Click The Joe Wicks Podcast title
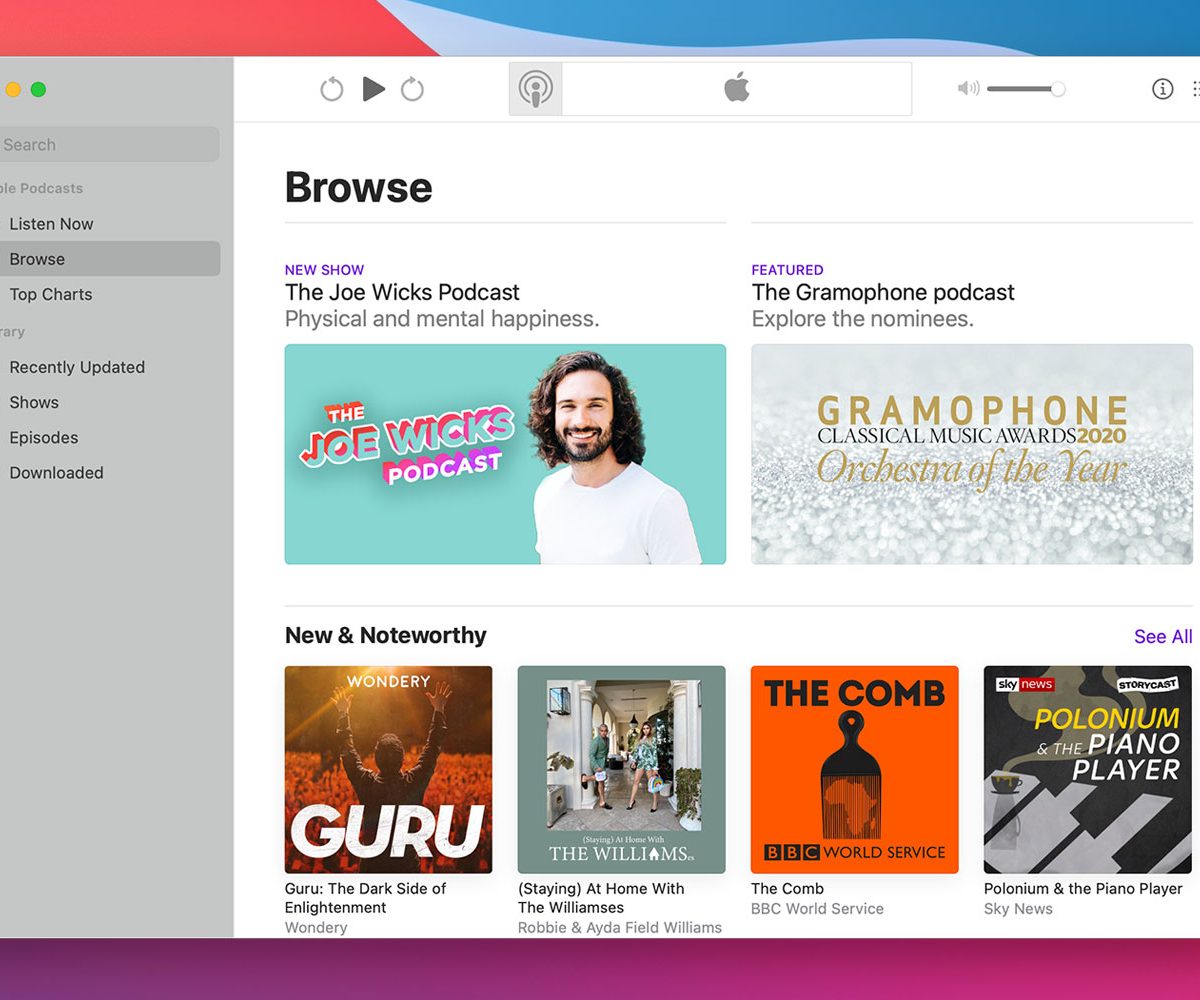1200x1000 pixels. pos(402,292)
